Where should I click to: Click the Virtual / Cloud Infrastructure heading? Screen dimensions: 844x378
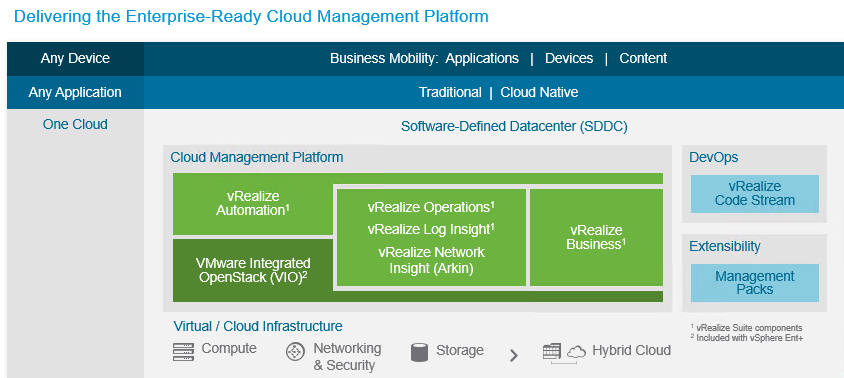[x=258, y=326]
